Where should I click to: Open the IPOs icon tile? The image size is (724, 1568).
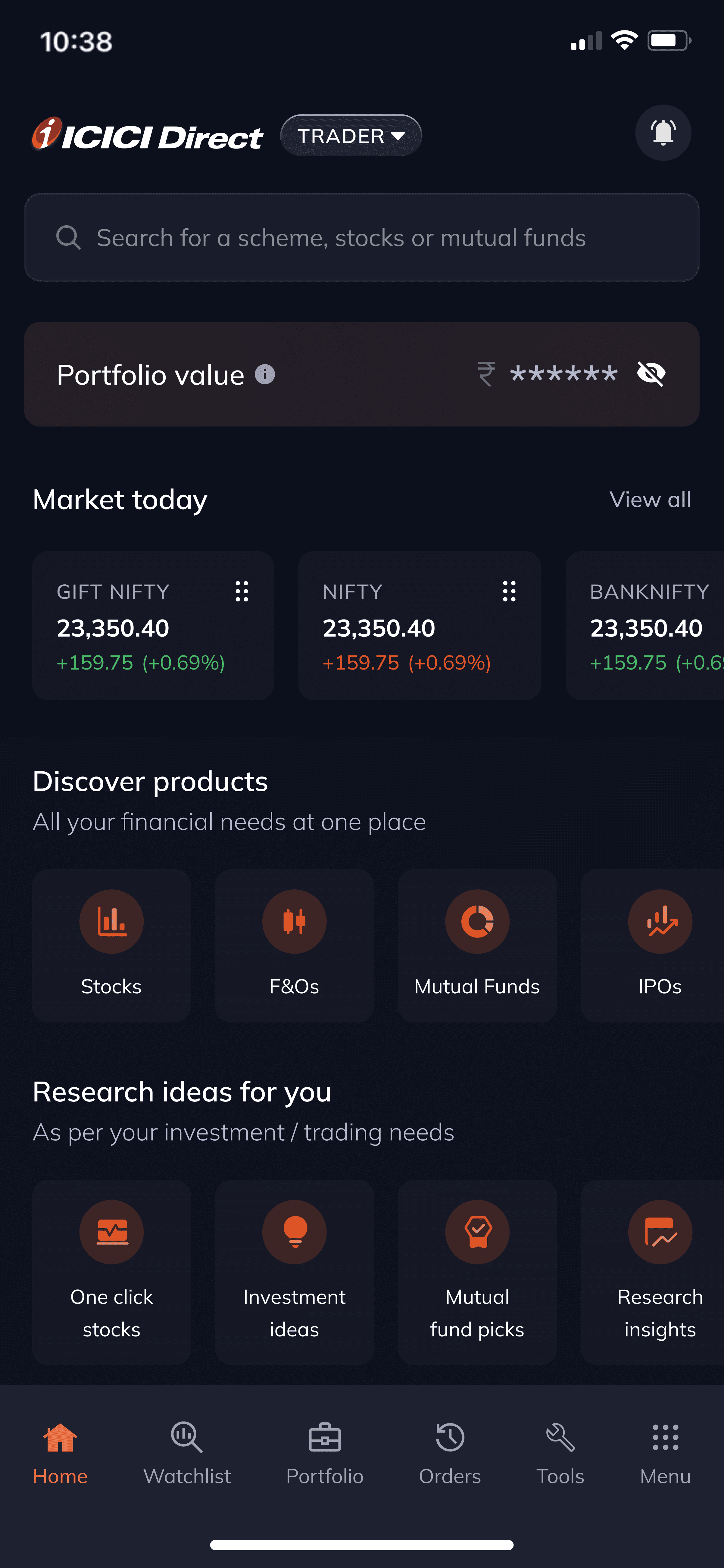tap(660, 922)
